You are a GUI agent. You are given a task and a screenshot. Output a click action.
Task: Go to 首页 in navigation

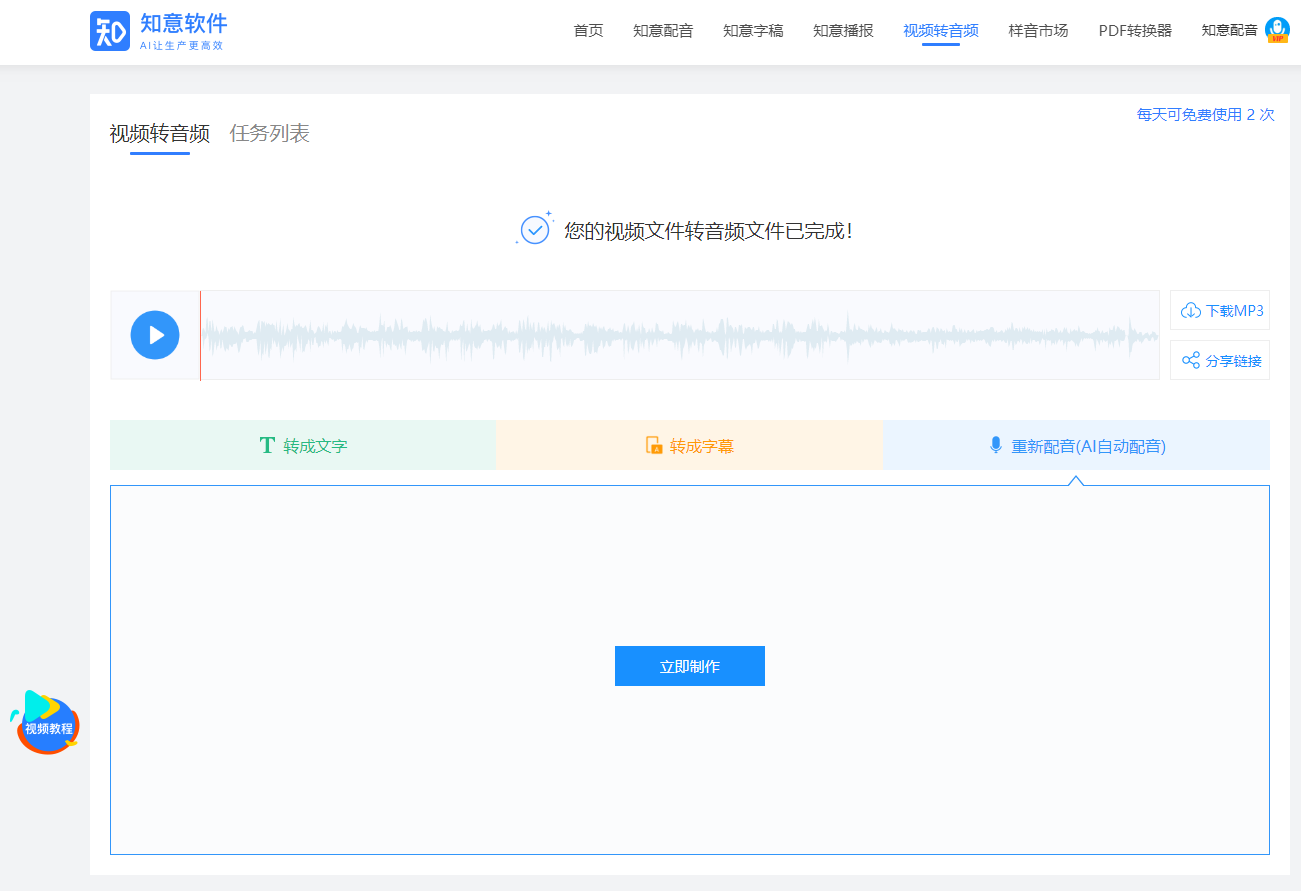[588, 30]
